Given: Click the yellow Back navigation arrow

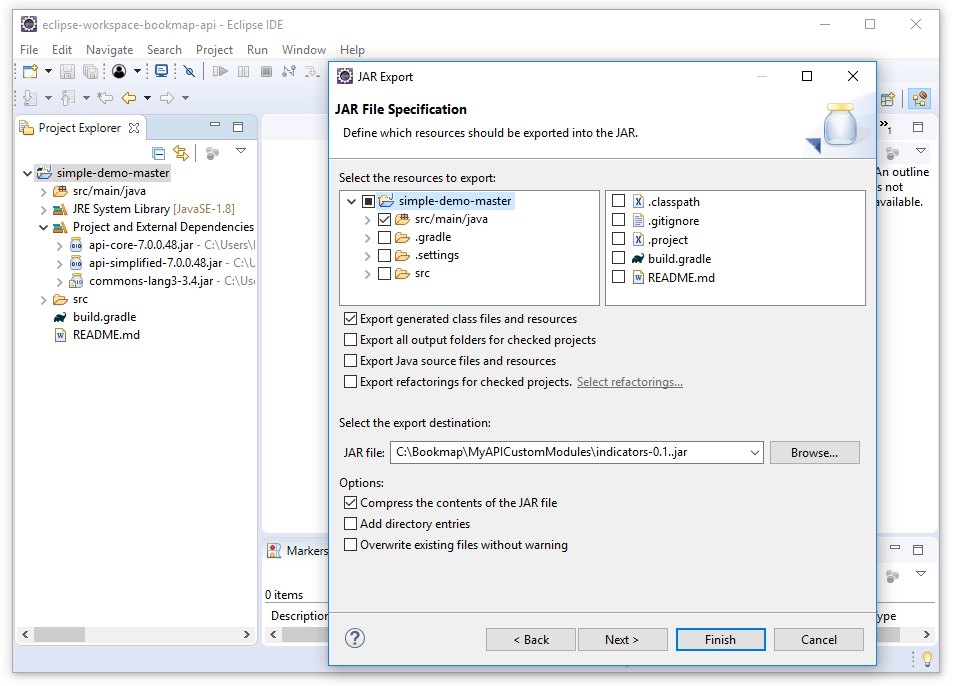Looking at the screenshot, I should pyautogui.click(x=128, y=98).
